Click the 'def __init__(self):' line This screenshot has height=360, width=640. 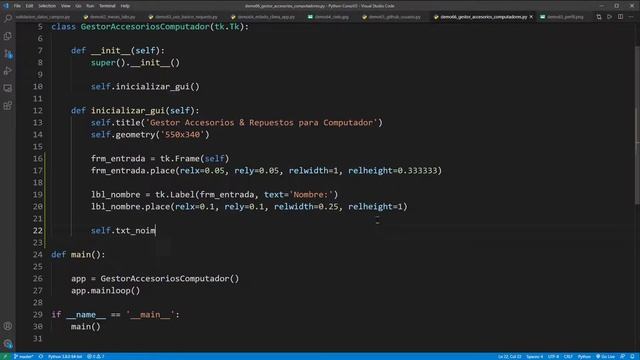coord(118,51)
